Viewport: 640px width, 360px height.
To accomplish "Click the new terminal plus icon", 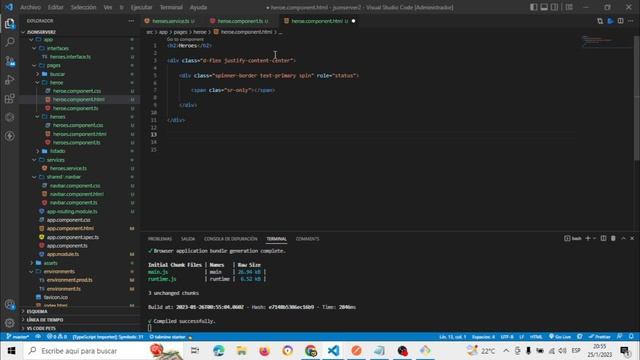I will (x=588, y=238).
